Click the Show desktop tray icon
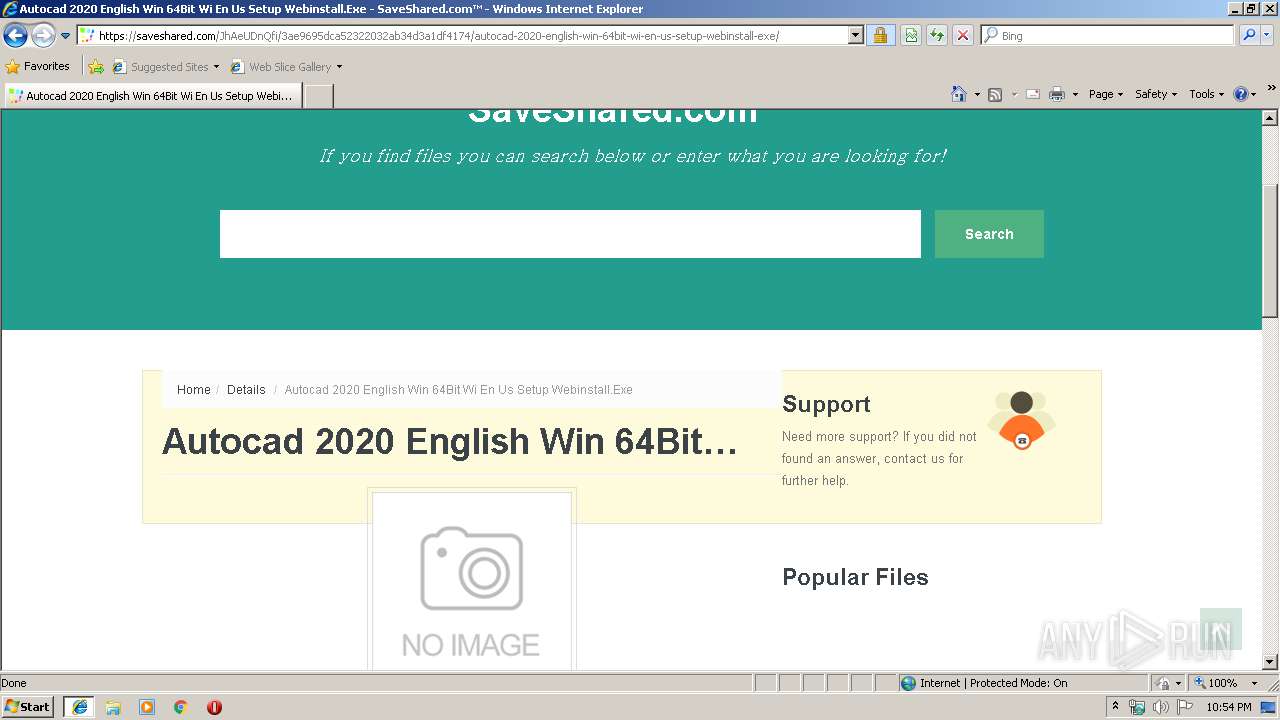The image size is (1280, 720). coord(1269,707)
